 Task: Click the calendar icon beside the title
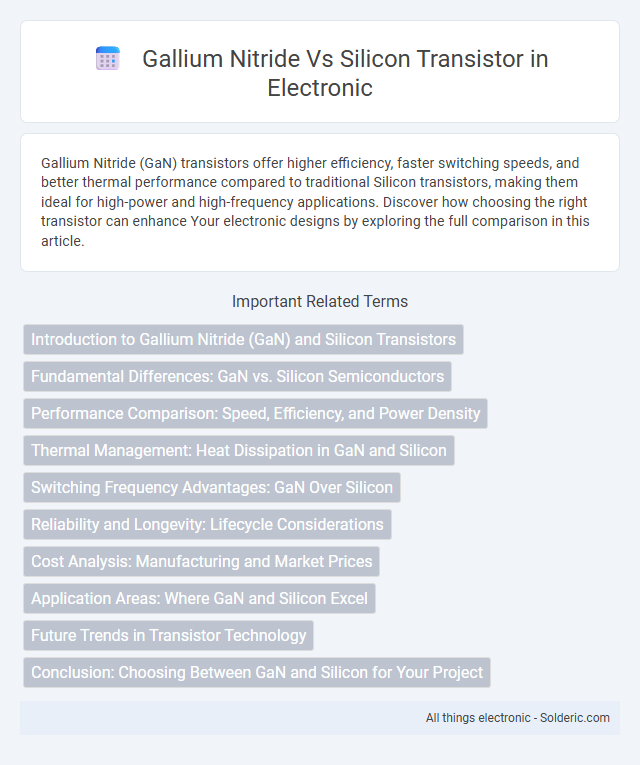(108, 59)
